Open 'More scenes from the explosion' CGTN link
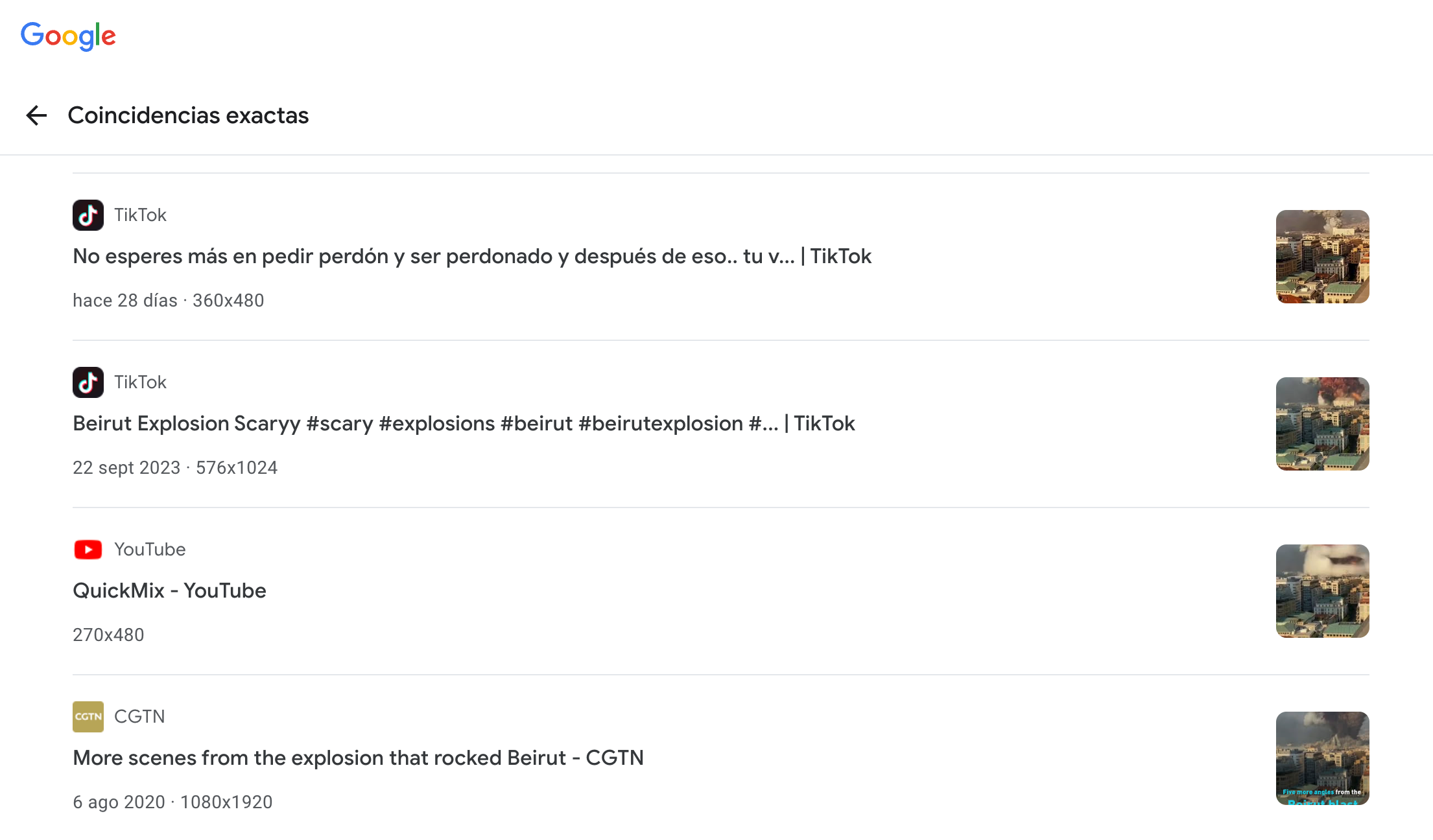The height and width of the screenshot is (840, 1433). 358,758
